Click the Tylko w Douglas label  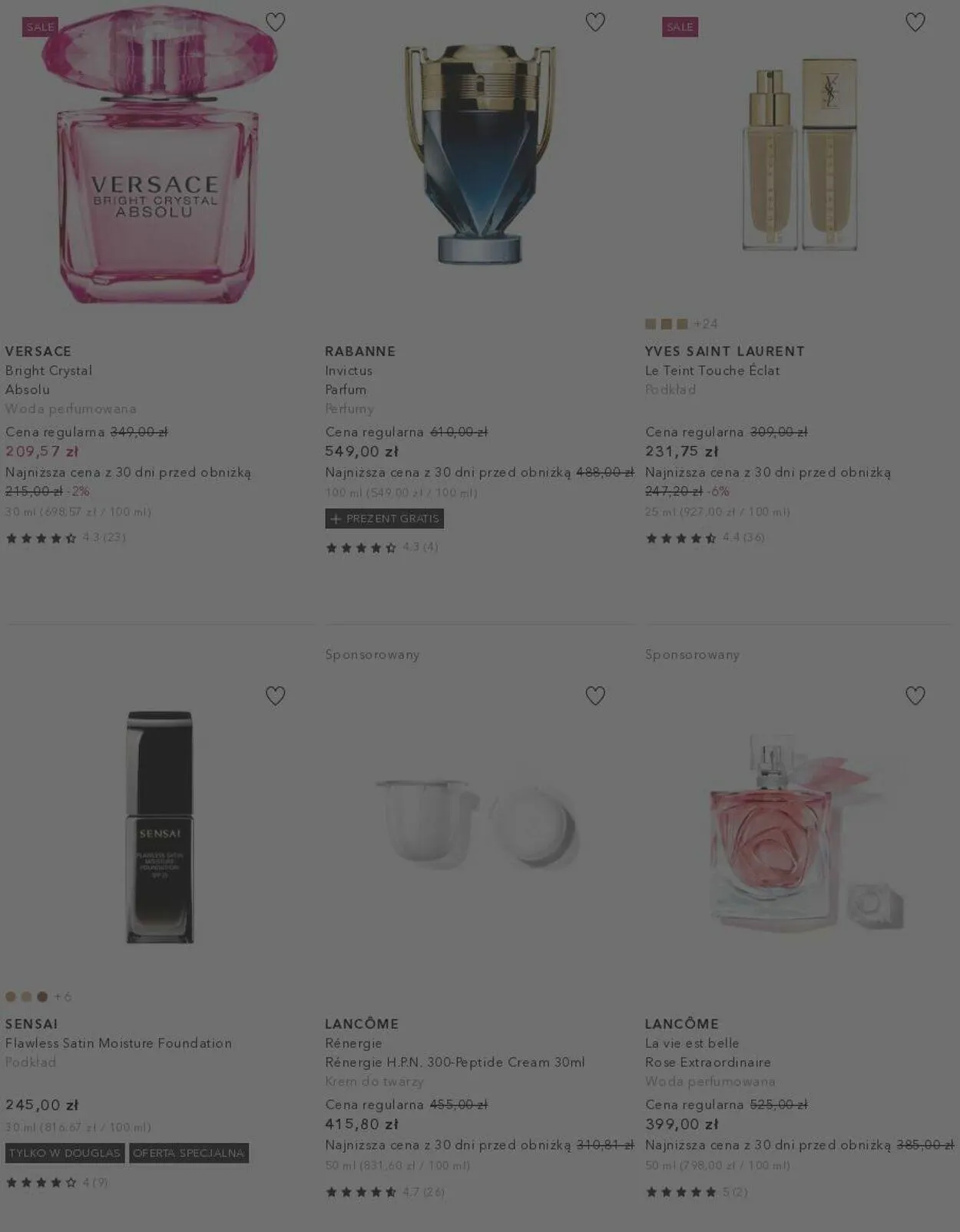tap(65, 1153)
